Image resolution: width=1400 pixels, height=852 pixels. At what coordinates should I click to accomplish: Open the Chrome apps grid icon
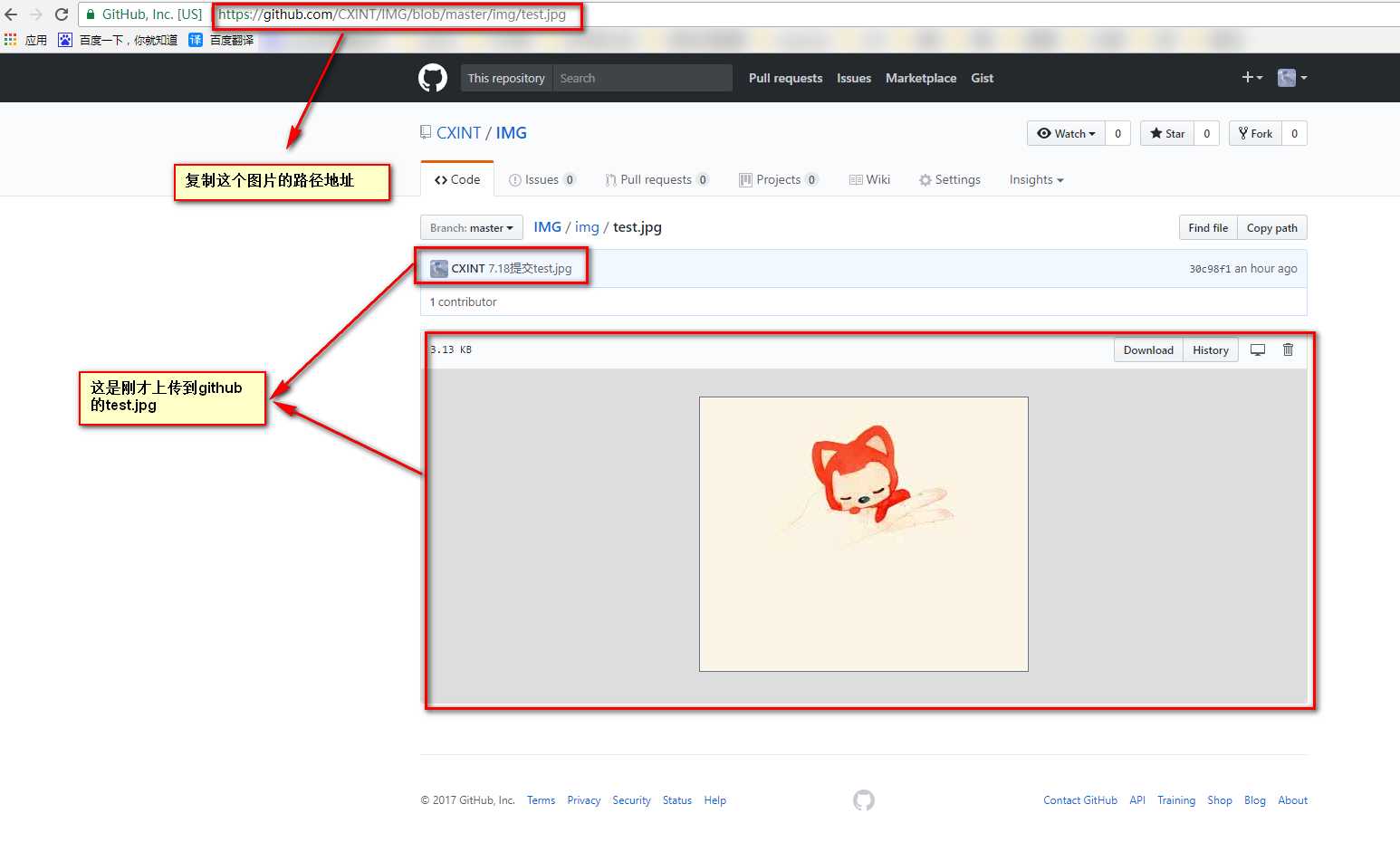11,40
